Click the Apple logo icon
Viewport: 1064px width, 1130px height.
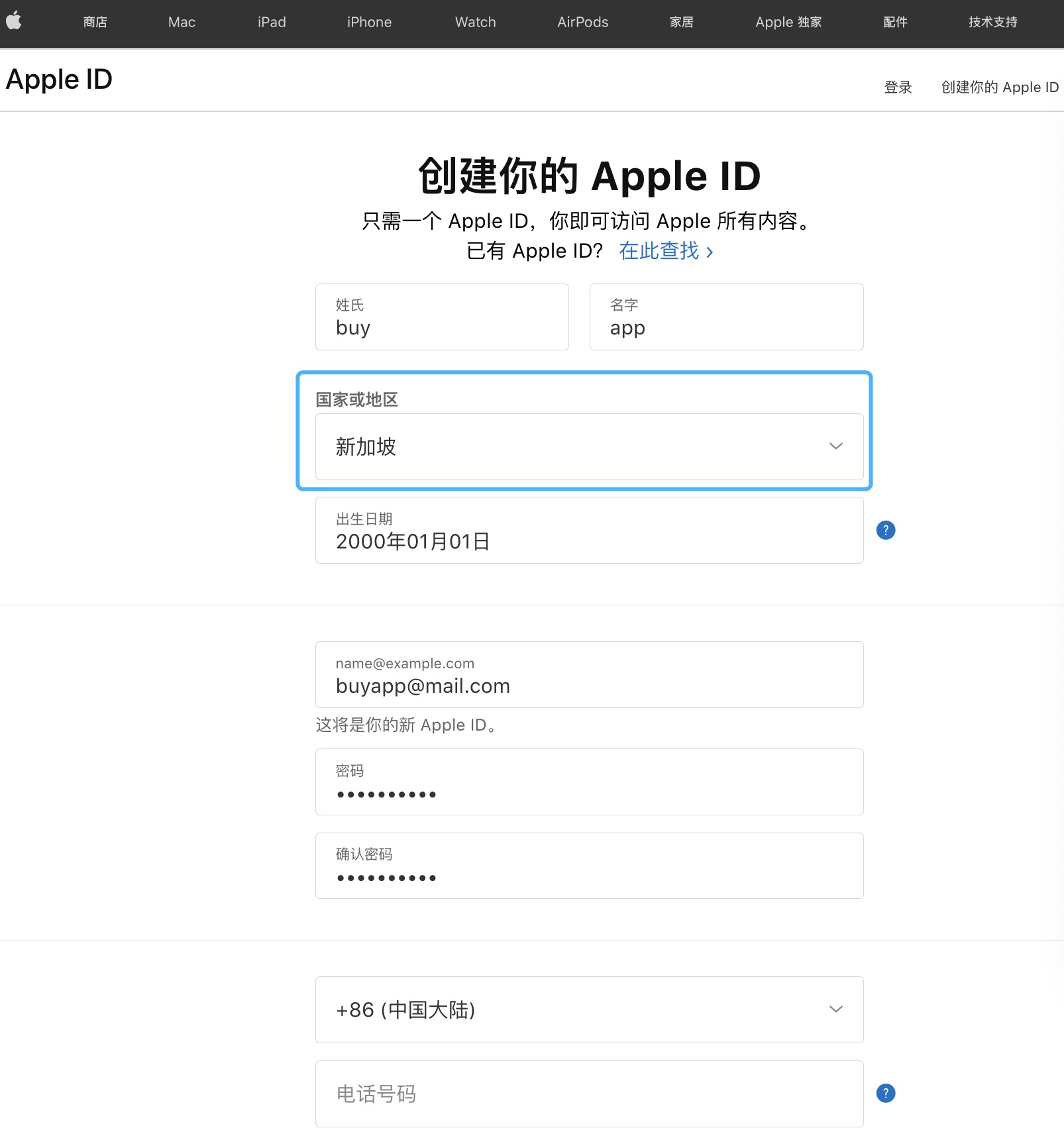pos(14,21)
